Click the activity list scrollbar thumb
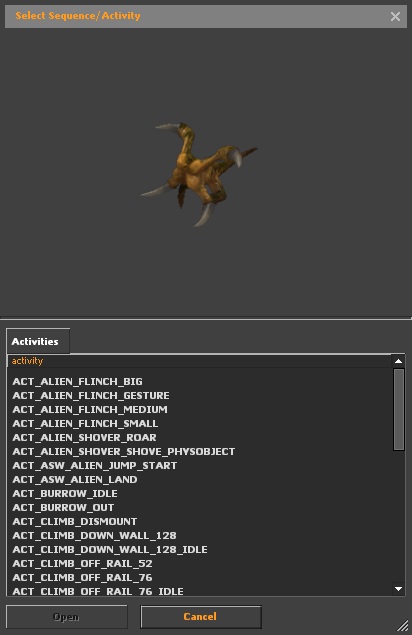The image size is (412, 635). pos(399,409)
